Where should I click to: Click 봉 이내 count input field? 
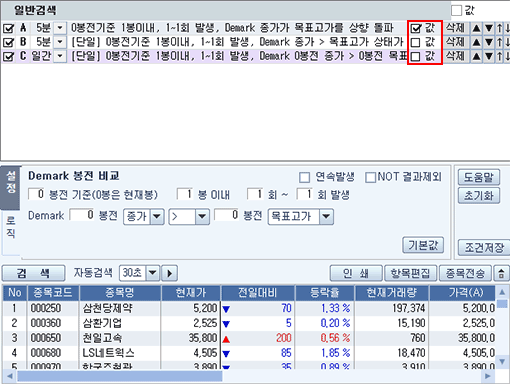click(185, 194)
